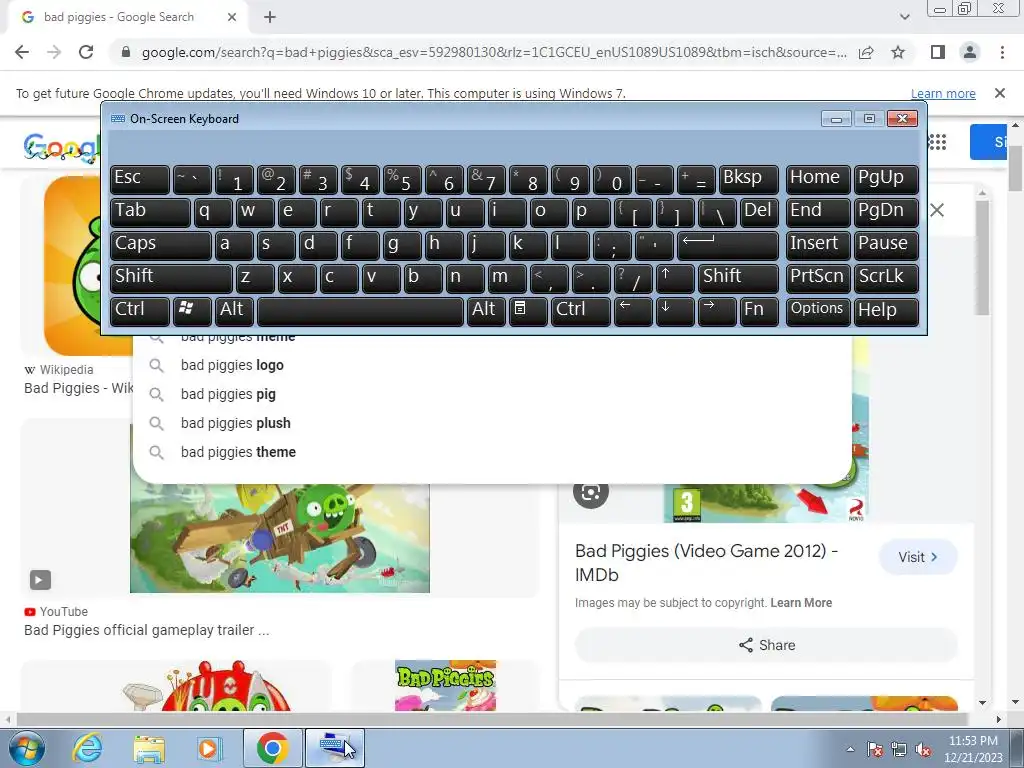Viewport: 1024px width, 768px height.
Task: Click the horizontal scrollbar right arrow
Action: point(998,719)
